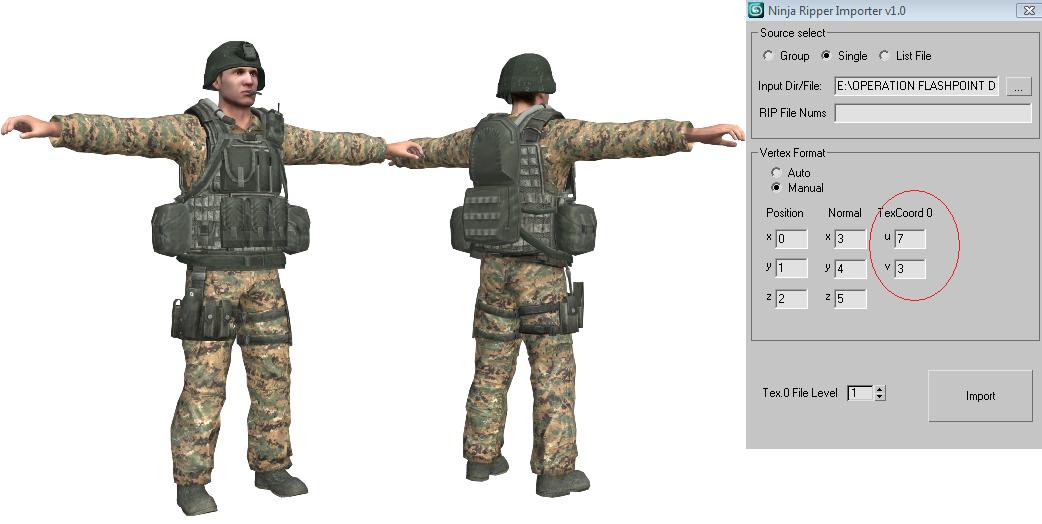
Task: Close the Ninja Ripper Importer window
Action: point(1029,10)
